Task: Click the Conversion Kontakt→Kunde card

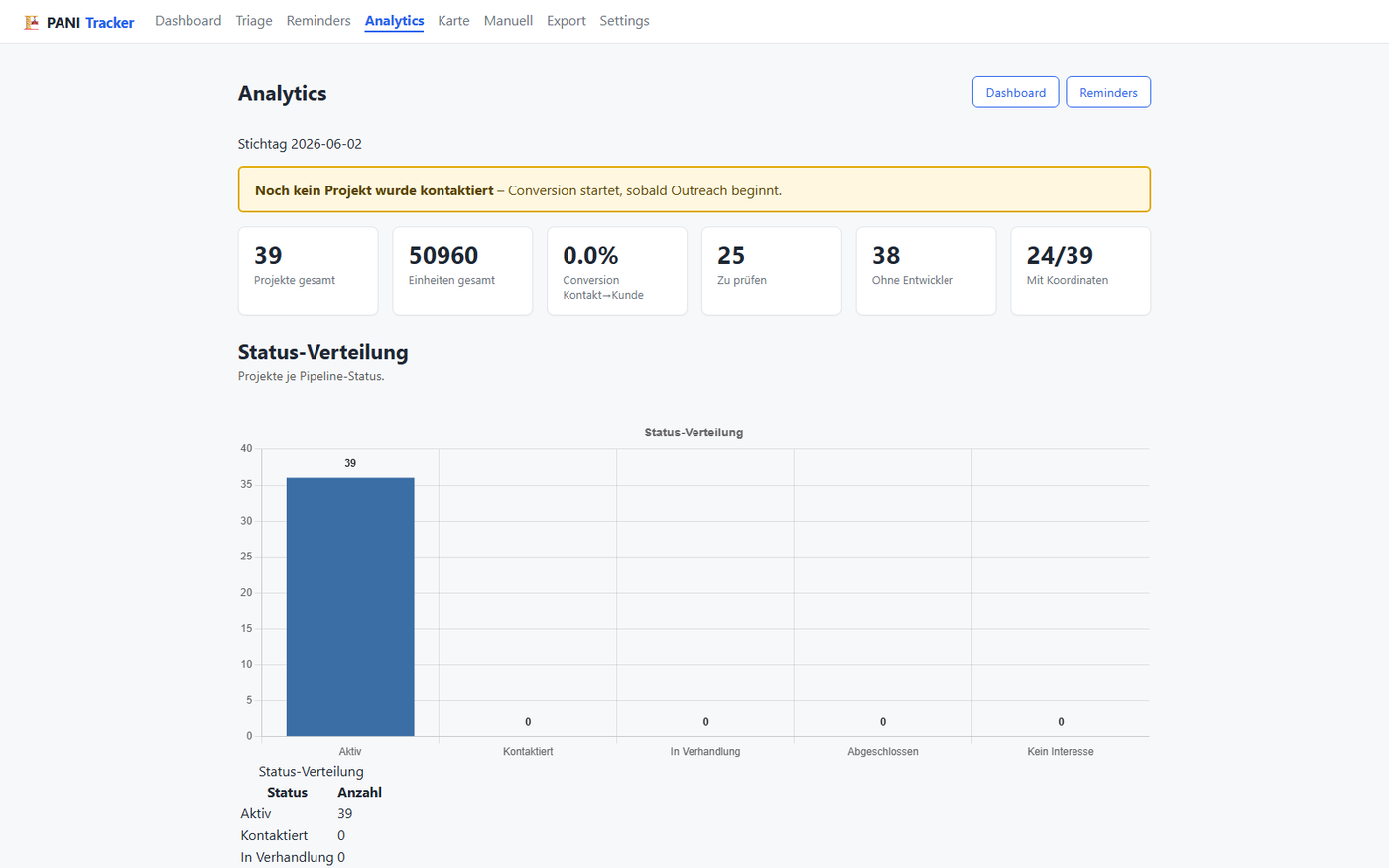Action: [x=617, y=271]
